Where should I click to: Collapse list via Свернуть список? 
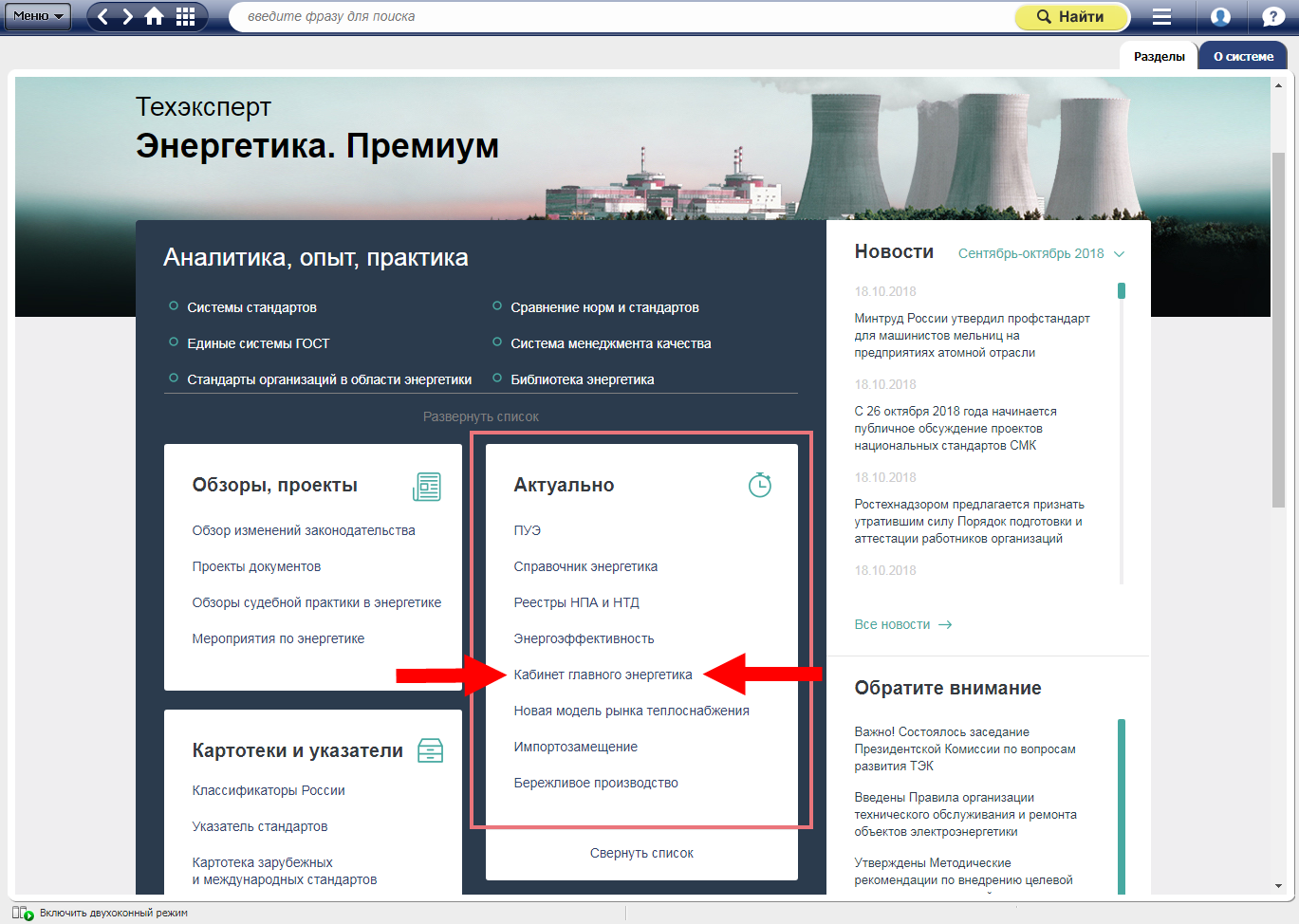point(641,853)
